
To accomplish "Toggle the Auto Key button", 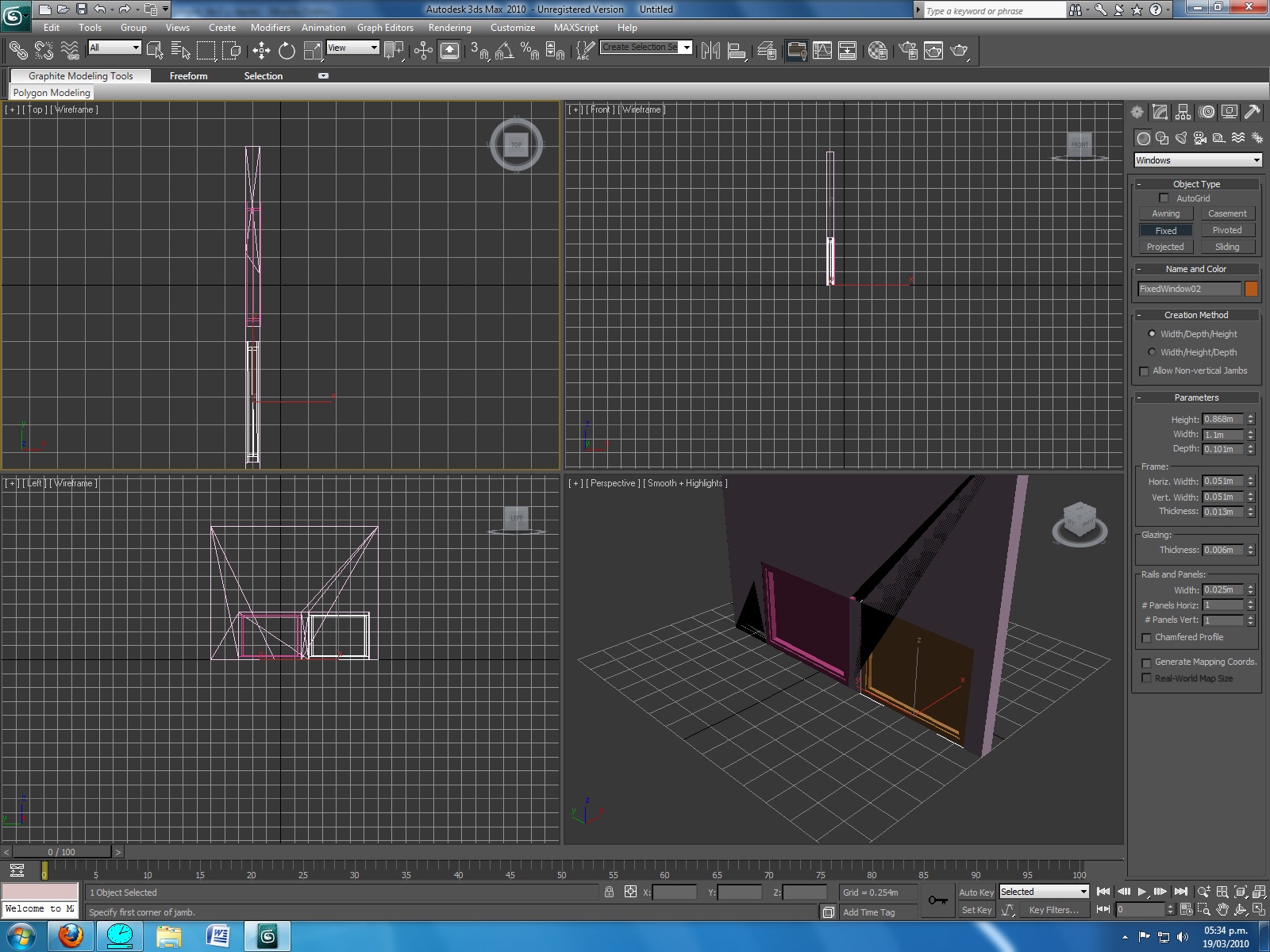I will (976, 892).
